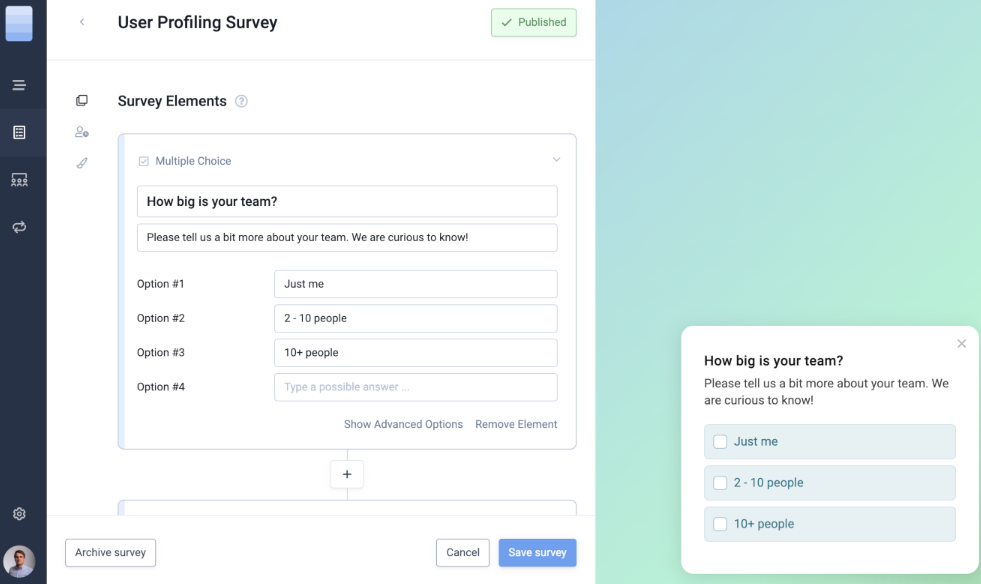
Task: Click the help icon beside Survey Elements
Action: click(x=241, y=101)
